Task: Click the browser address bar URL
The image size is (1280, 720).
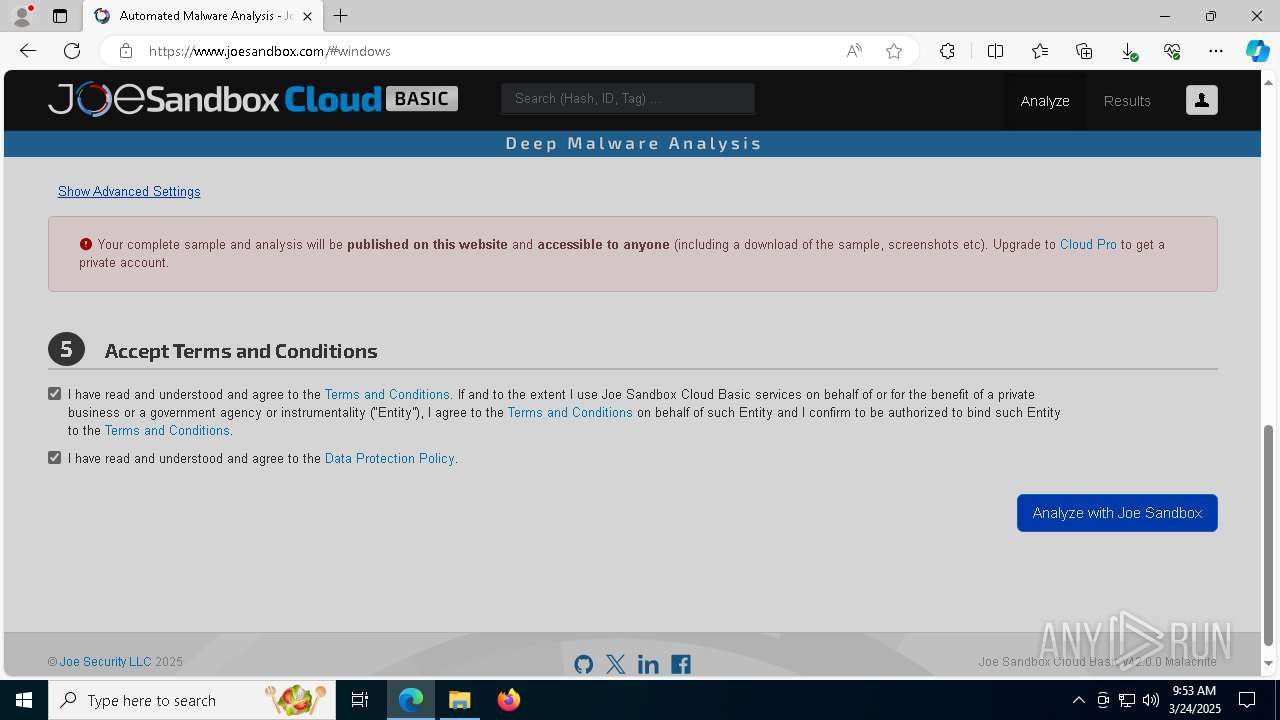Action: point(270,51)
